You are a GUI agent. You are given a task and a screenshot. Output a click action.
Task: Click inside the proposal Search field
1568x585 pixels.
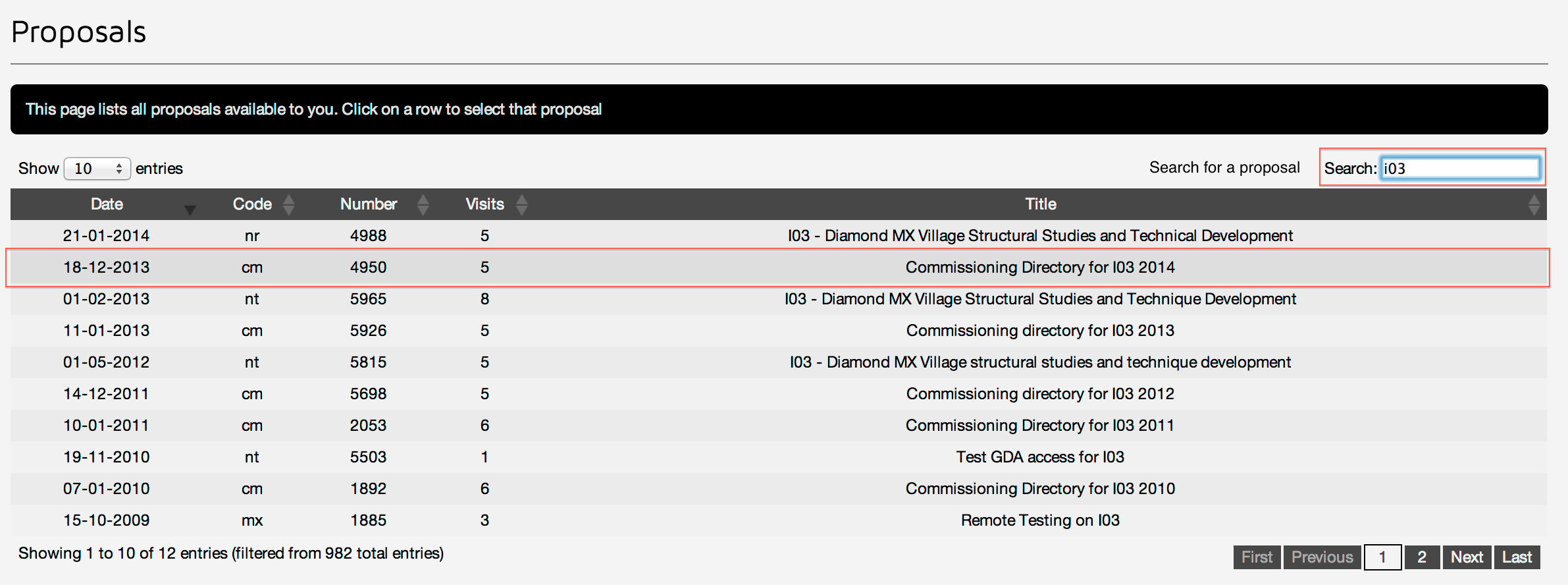click(1460, 168)
